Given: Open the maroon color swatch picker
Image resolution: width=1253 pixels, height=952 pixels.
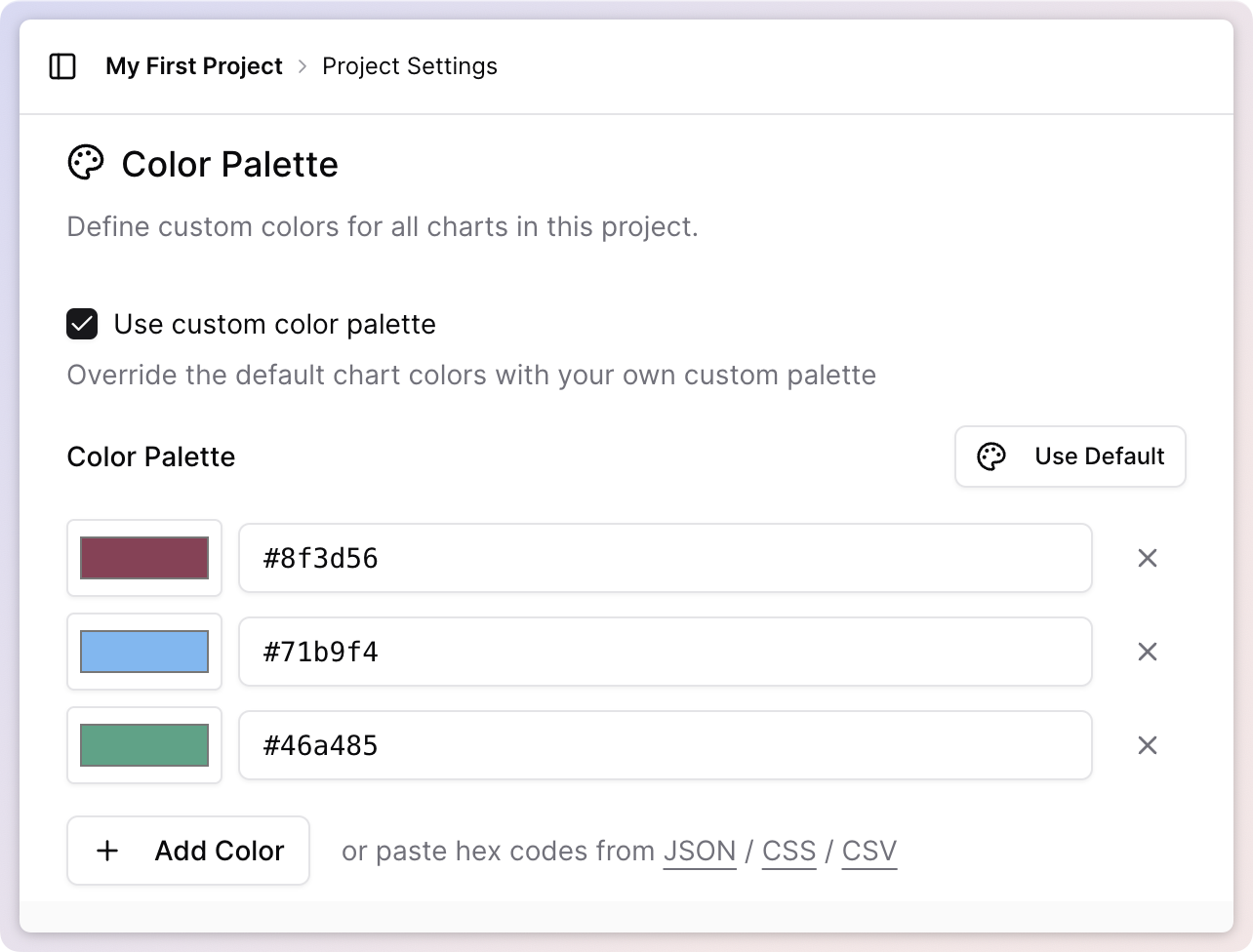Looking at the screenshot, I should [x=144, y=558].
